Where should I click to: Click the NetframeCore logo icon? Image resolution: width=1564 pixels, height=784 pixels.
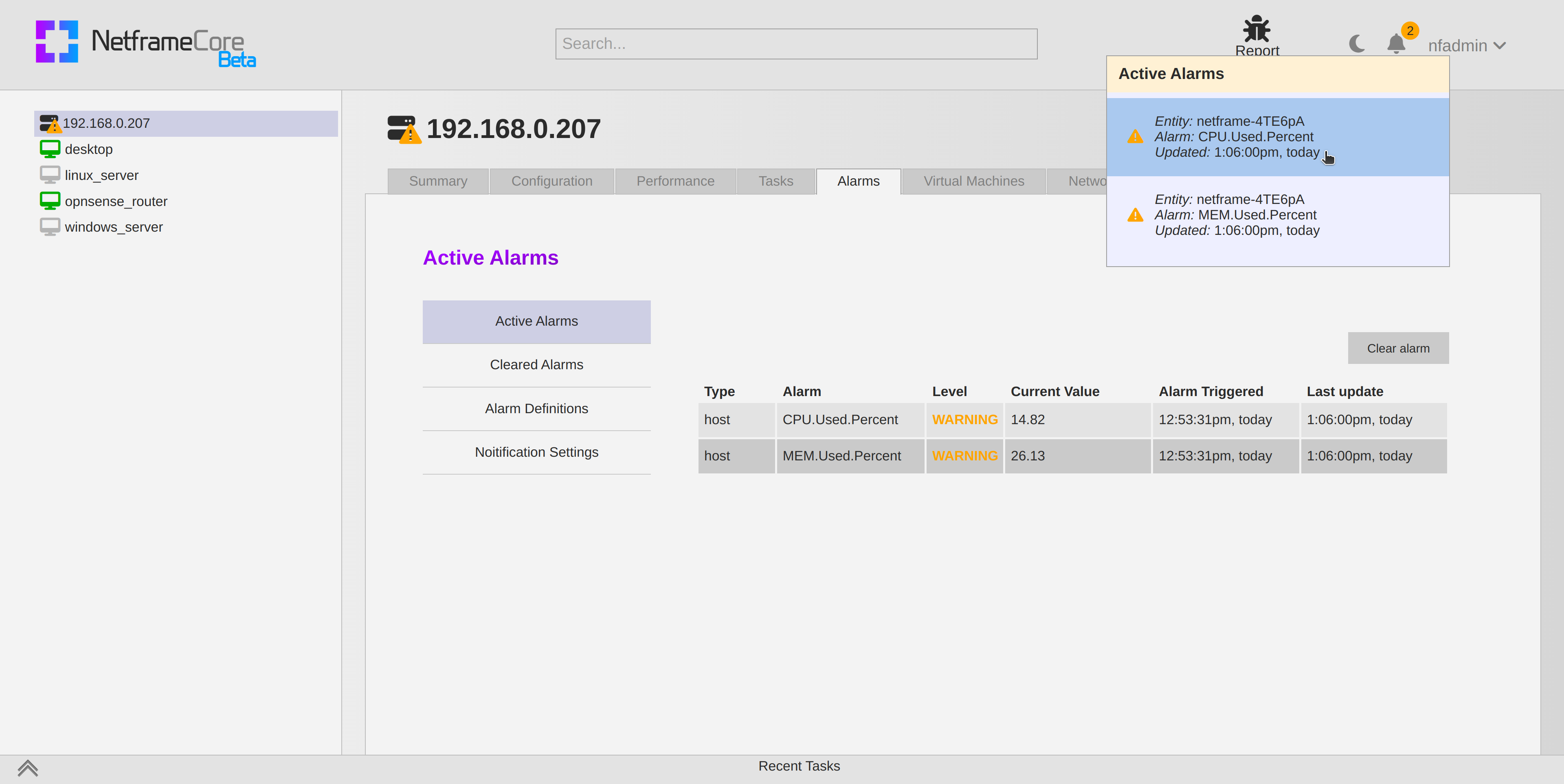click(57, 41)
